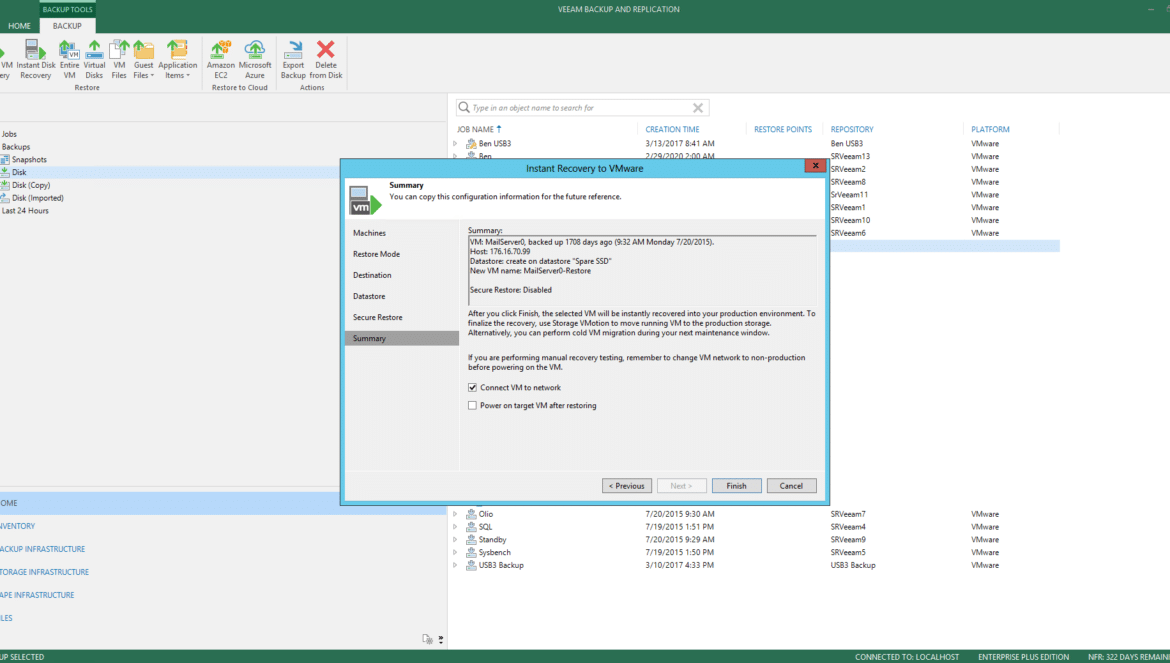1170x663 pixels.
Task: Open Virtual Disks restore option
Action: coord(94,59)
